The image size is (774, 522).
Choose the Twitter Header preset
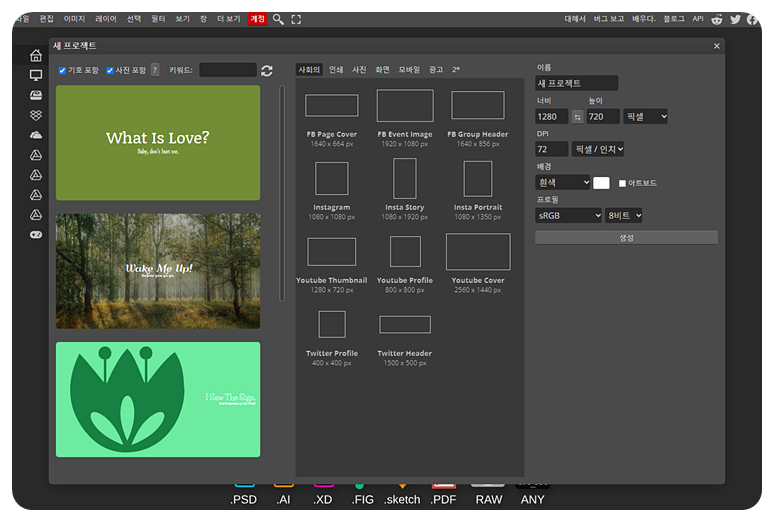pos(405,340)
